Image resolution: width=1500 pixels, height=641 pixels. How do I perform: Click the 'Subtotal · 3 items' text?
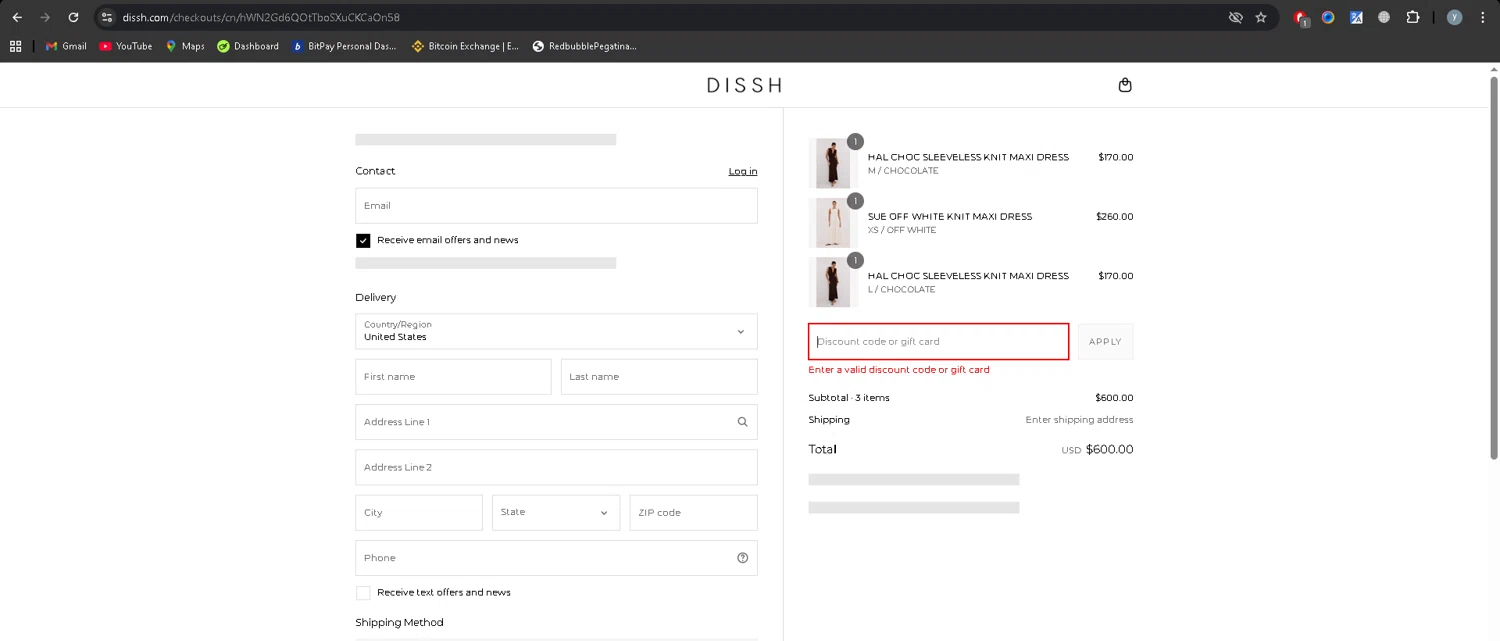(x=849, y=398)
